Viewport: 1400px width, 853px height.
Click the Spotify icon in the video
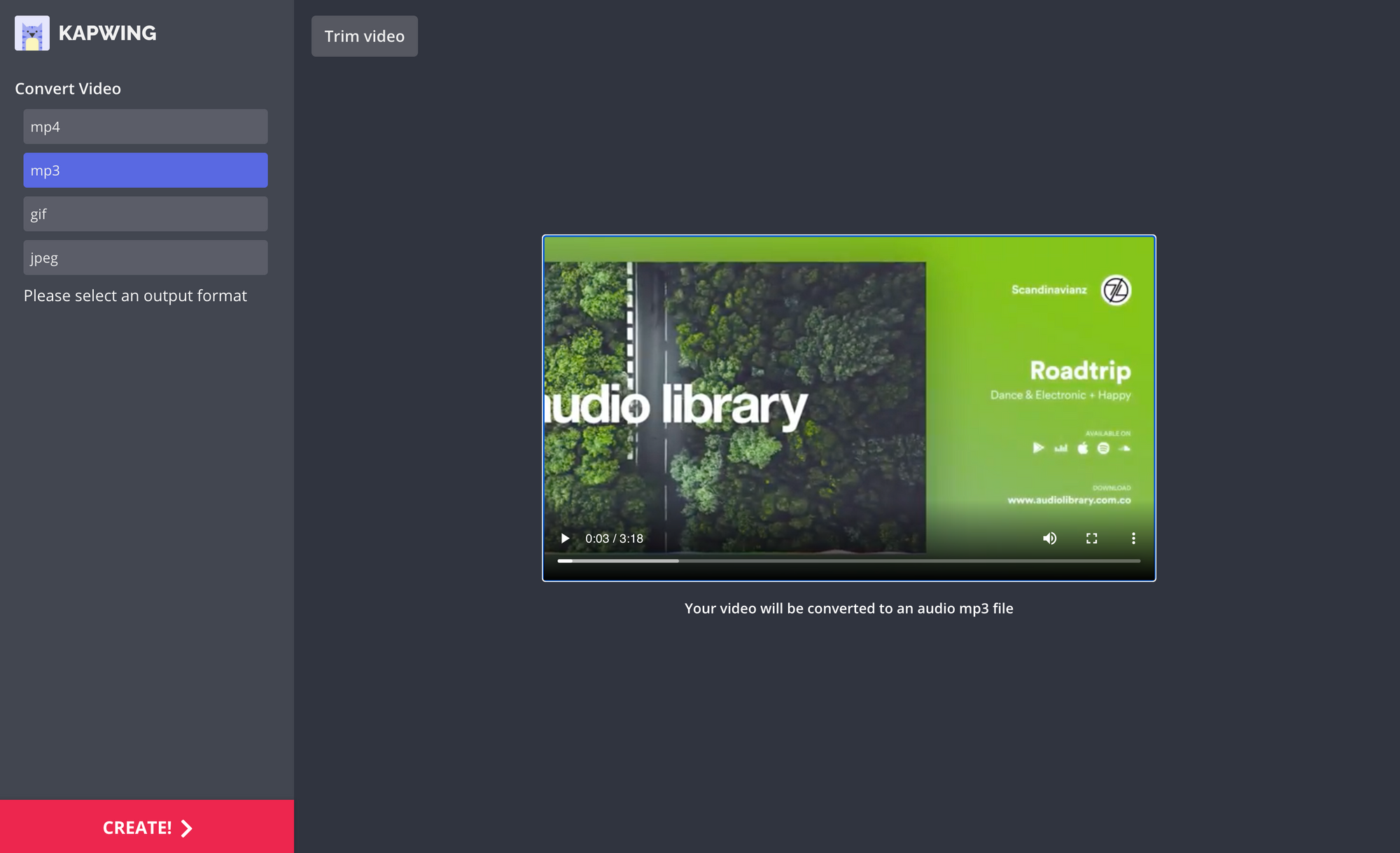tap(1103, 448)
